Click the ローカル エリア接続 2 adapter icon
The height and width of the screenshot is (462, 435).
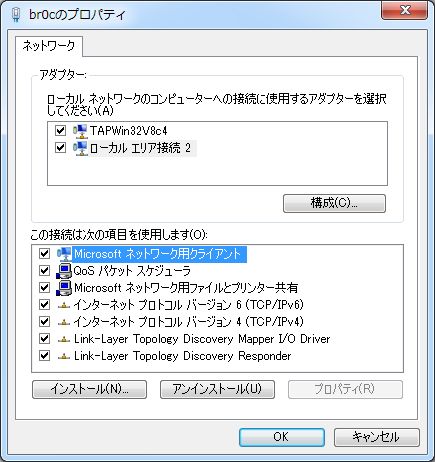[80, 148]
